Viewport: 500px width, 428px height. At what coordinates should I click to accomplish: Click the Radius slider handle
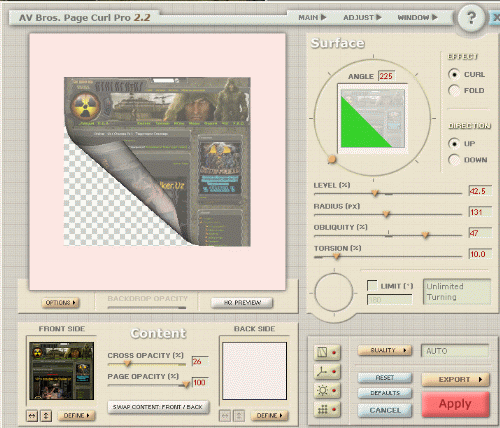386,214
